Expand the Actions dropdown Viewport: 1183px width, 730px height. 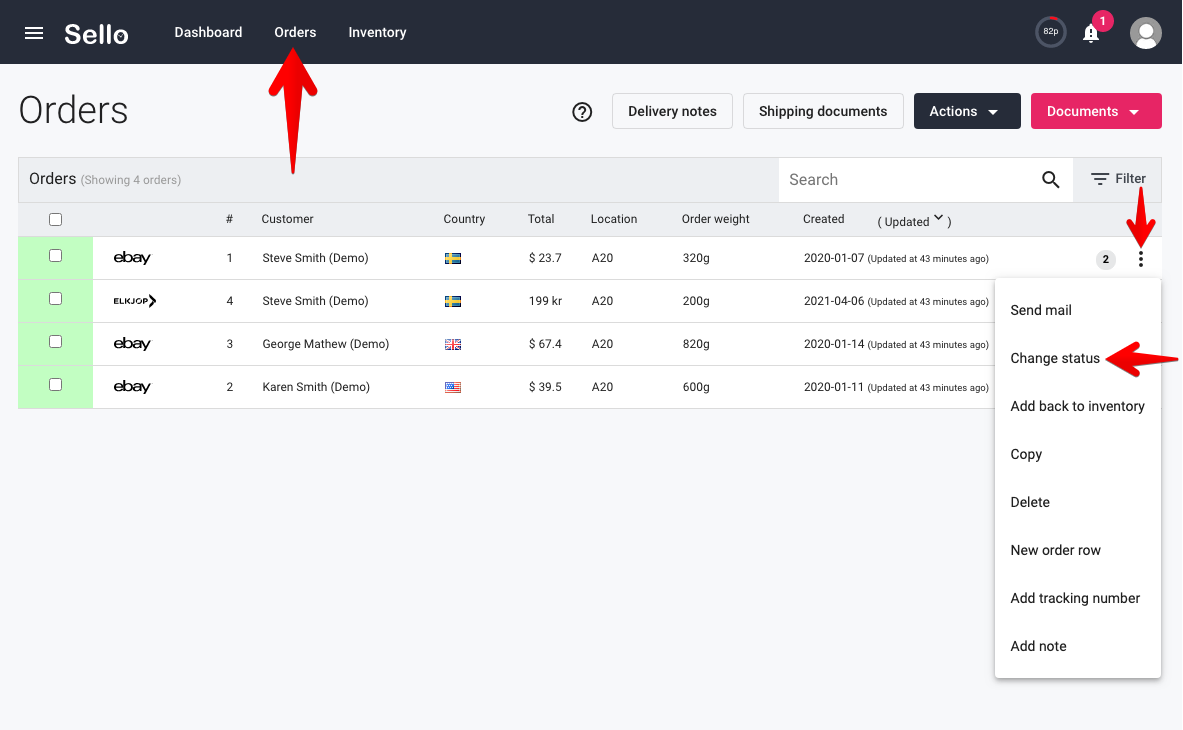967,111
